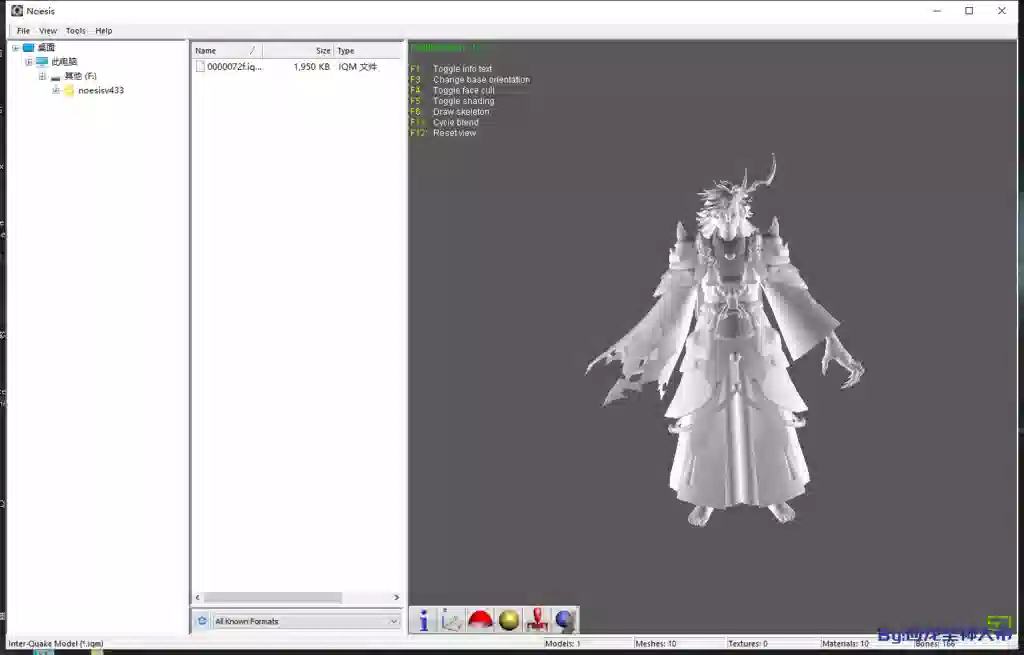Maximize the Noesis window

pyautogui.click(x=969, y=10)
